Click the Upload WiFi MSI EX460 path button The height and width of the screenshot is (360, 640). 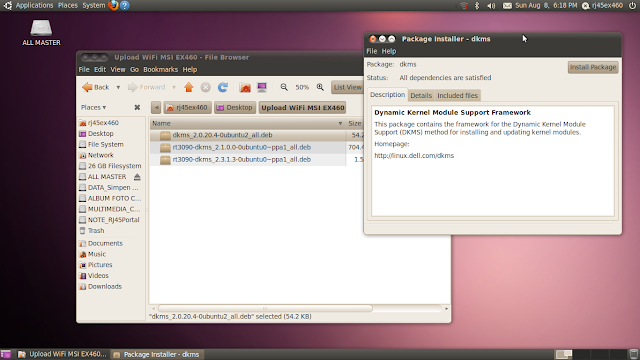(x=302, y=108)
